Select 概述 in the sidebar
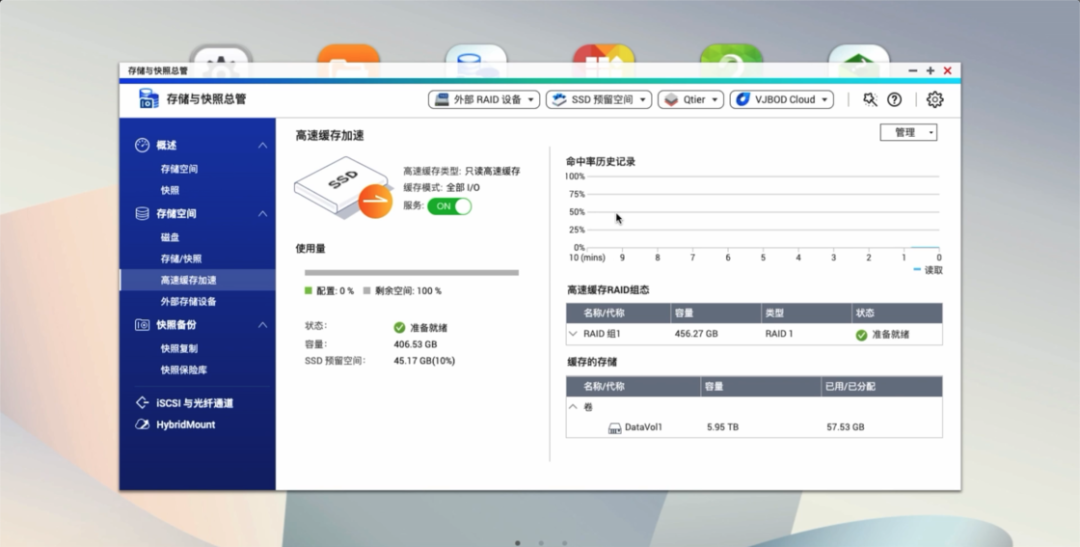This screenshot has height=547, width=1080. click(x=166, y=145)
